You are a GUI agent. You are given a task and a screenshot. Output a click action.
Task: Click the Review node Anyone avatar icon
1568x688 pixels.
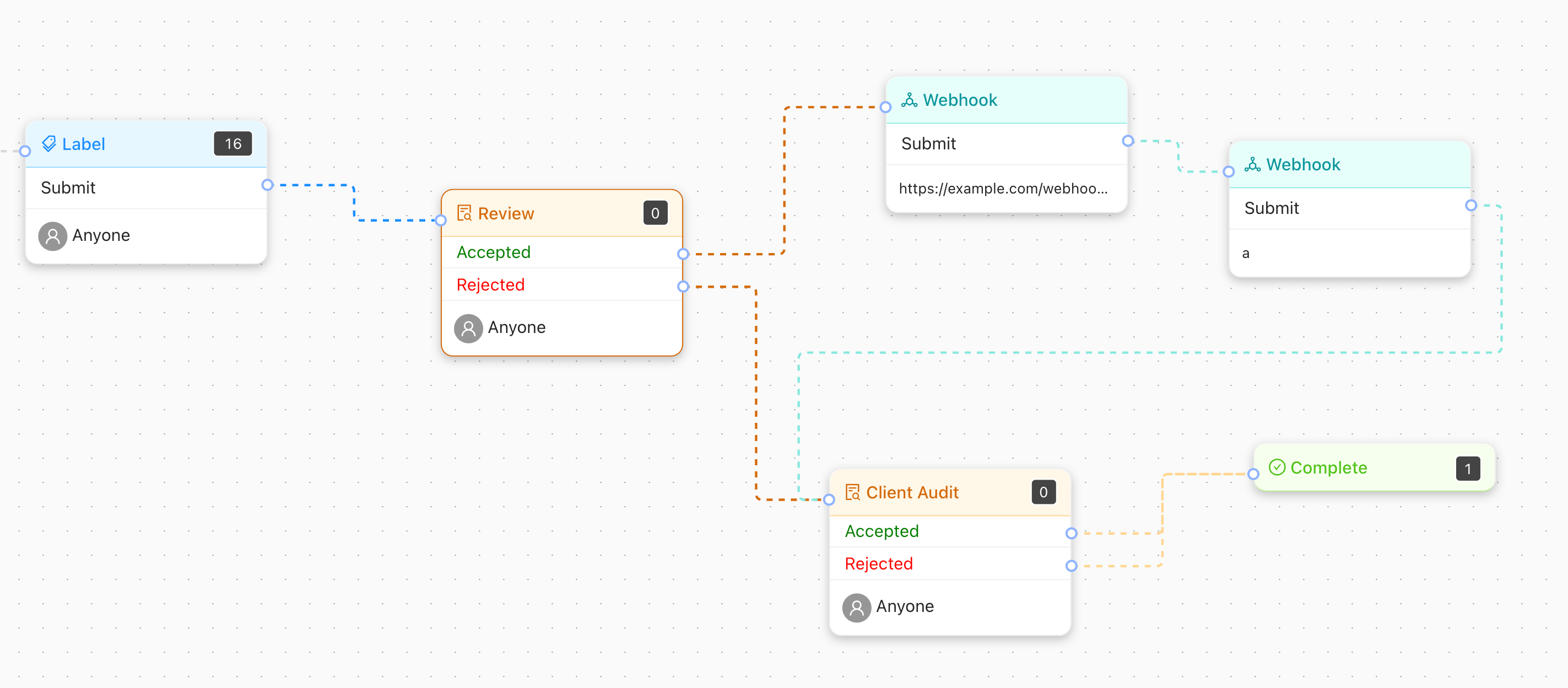point(468,328)
